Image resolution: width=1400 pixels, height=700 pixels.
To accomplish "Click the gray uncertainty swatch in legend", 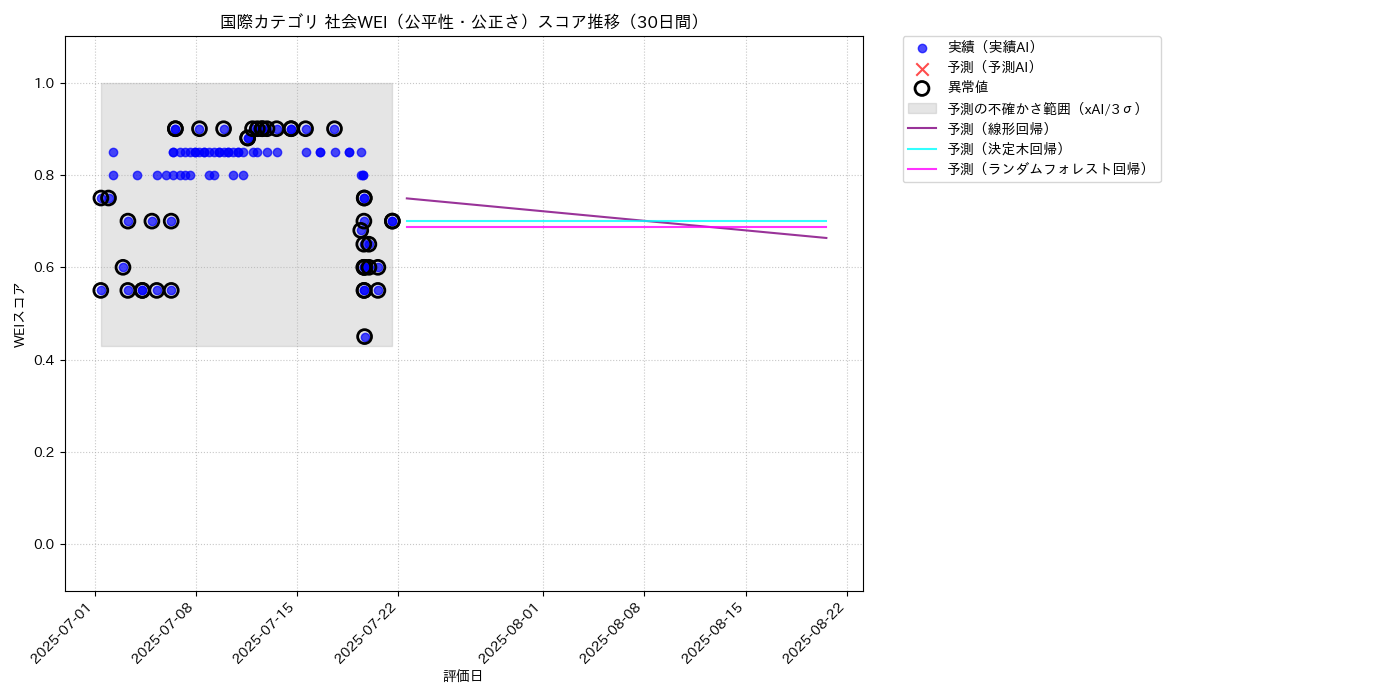I will [x=922, y=108].
